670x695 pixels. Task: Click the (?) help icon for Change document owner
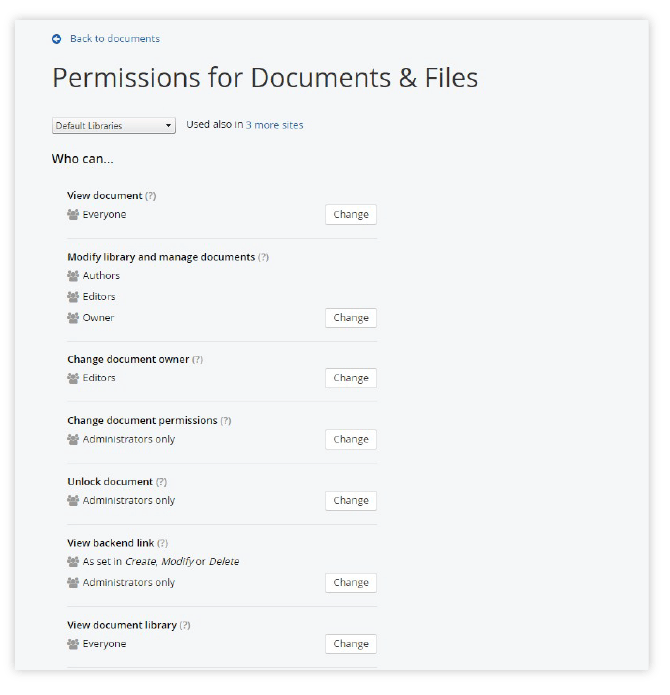click(x=198, y=359)
